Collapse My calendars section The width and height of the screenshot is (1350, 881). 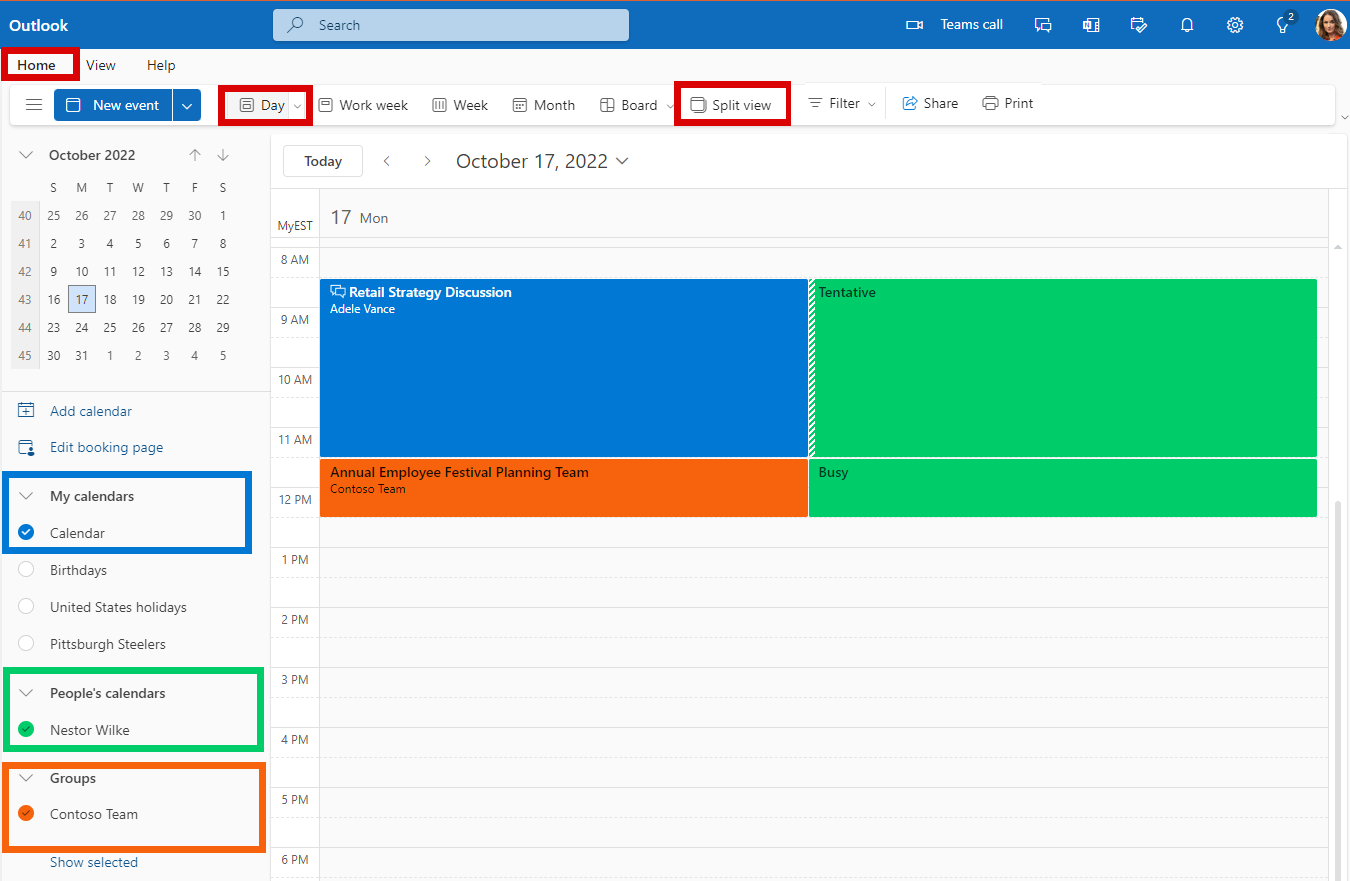click(27, 496)
